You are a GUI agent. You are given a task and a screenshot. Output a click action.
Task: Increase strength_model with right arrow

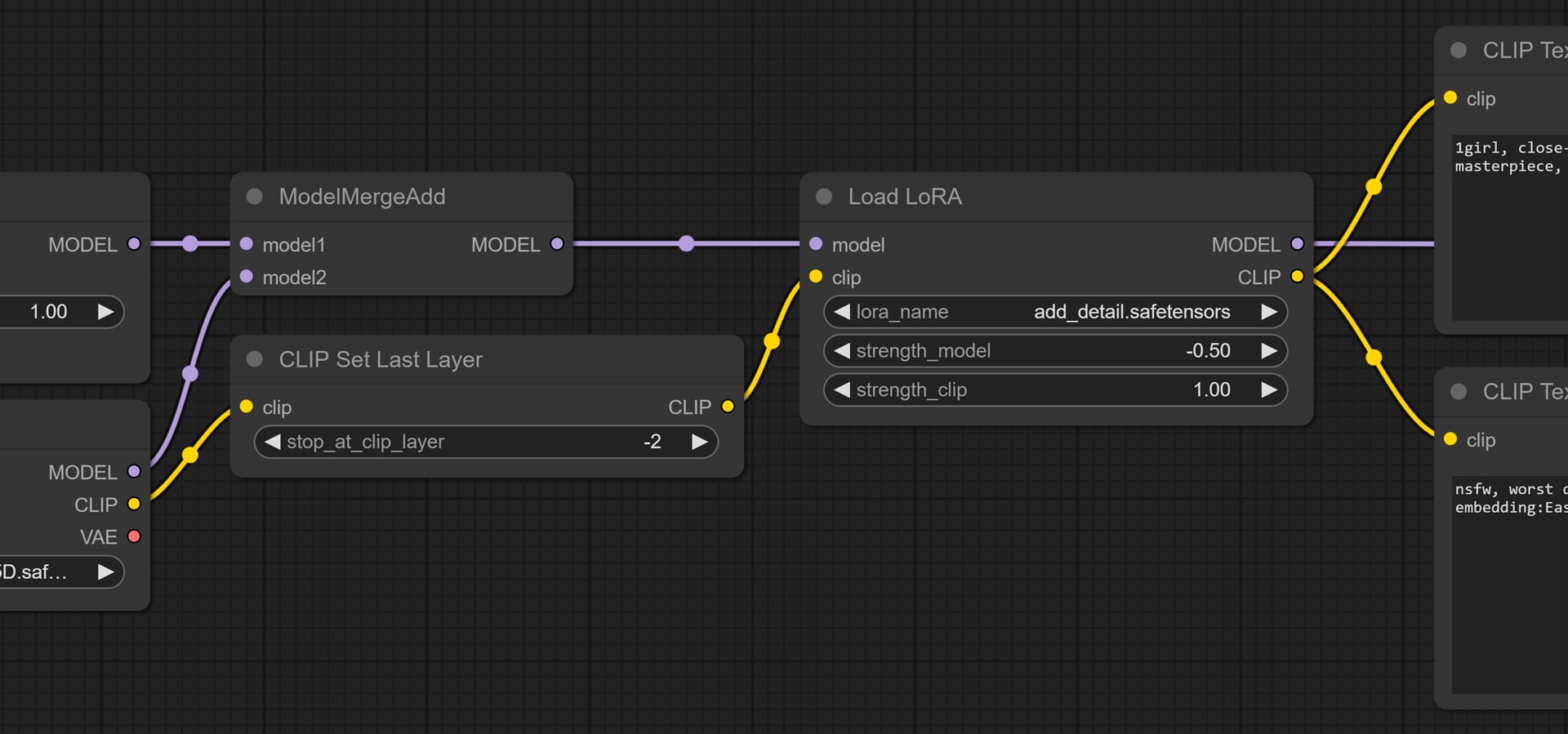1269,351
